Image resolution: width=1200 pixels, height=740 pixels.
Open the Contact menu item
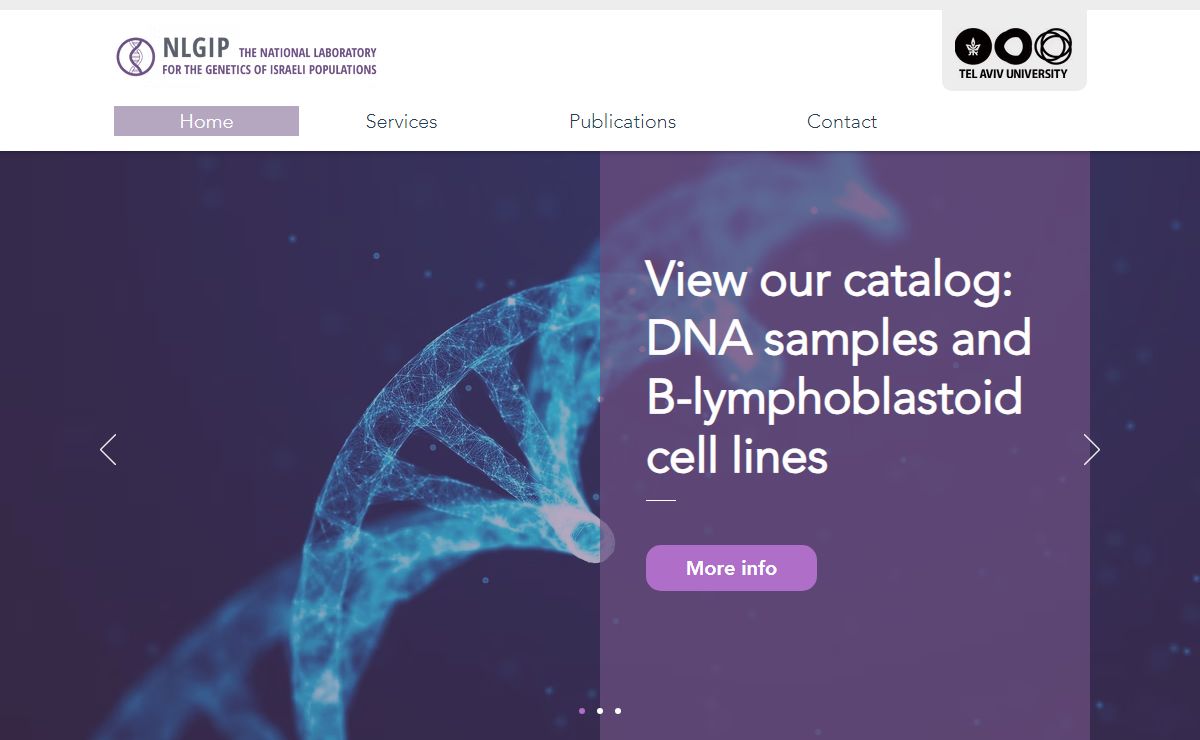(842, 121)
